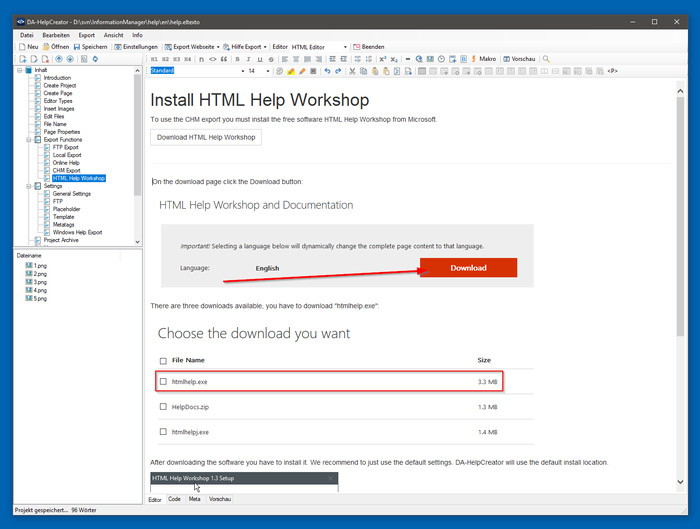
Task: Tick the htmlhelp.exe checkbox
Action: (163, 382)
